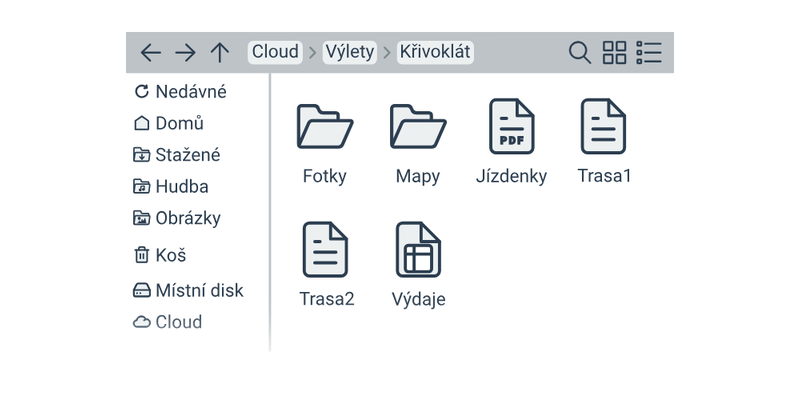Select Hudba in the sidebar
800x400 pixels.
pyautogui.click(x=171, y=187)
